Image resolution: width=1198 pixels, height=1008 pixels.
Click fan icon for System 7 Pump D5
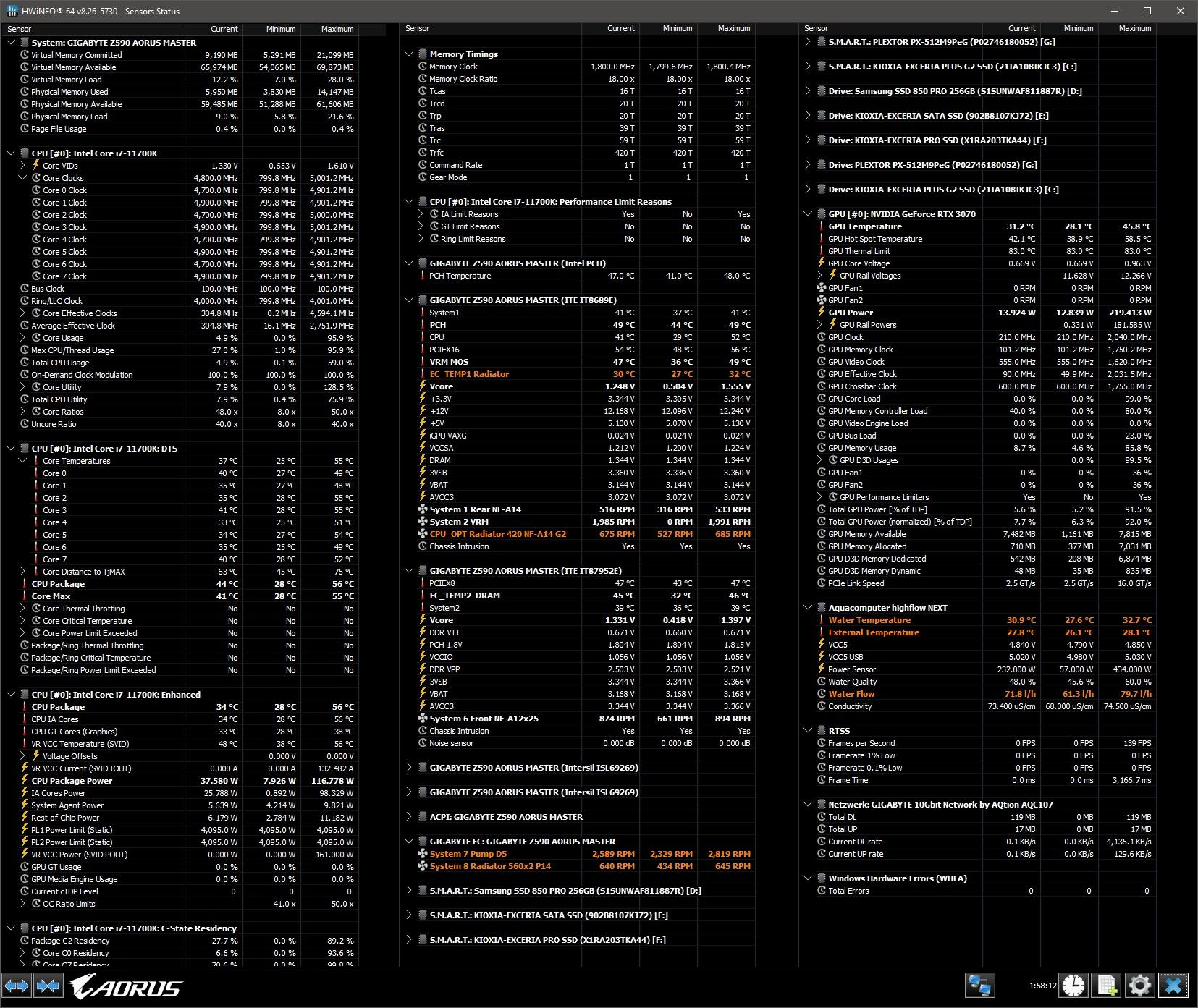click(423, 854)
